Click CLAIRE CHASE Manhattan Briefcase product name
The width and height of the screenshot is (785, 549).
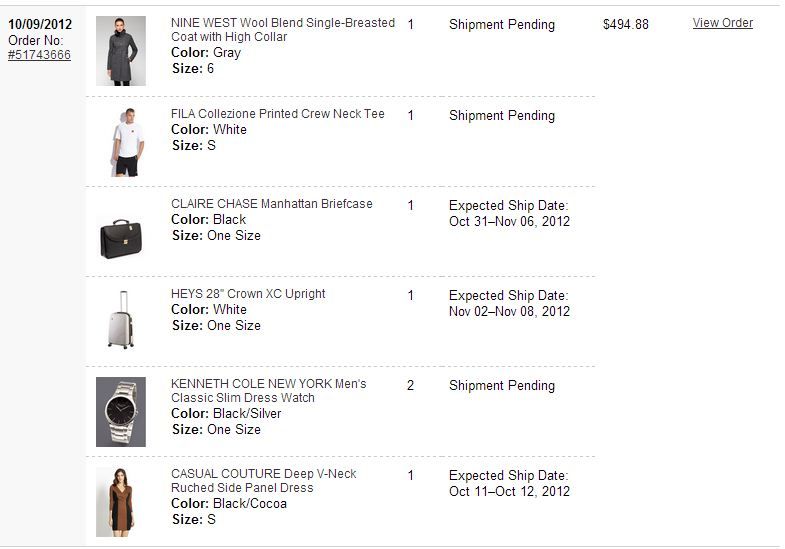271,204
